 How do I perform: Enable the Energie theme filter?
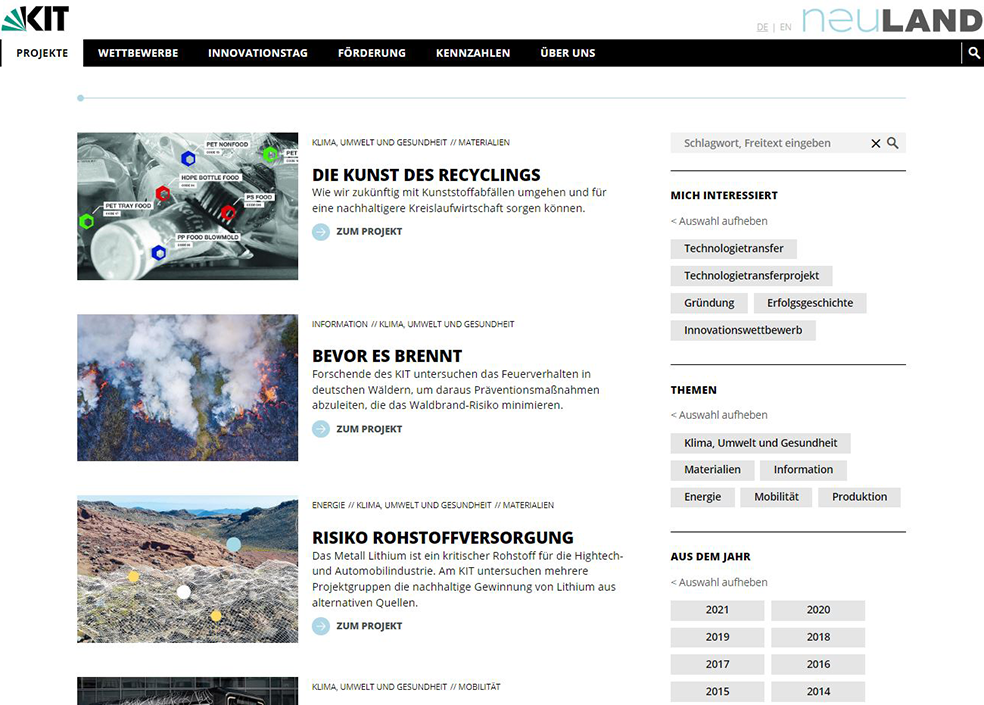tap(702, 496)
